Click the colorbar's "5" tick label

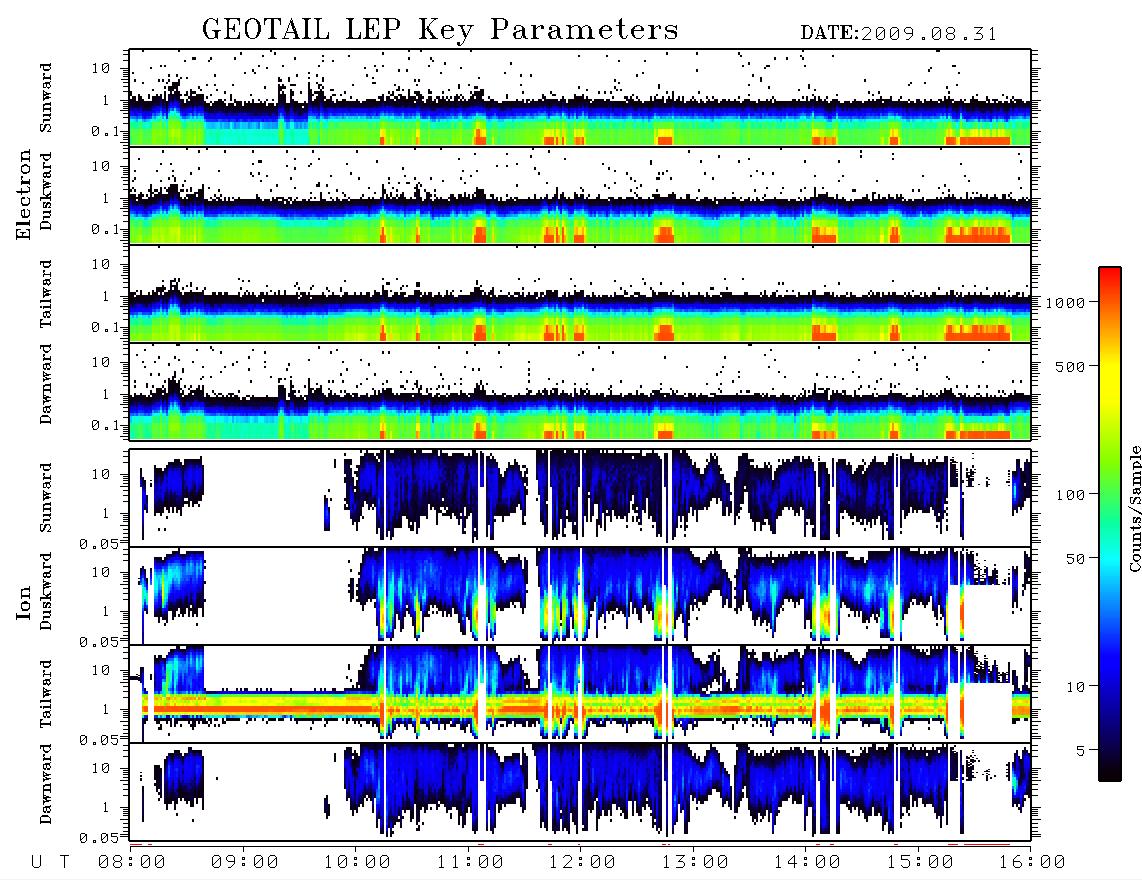coord(1081,751)
